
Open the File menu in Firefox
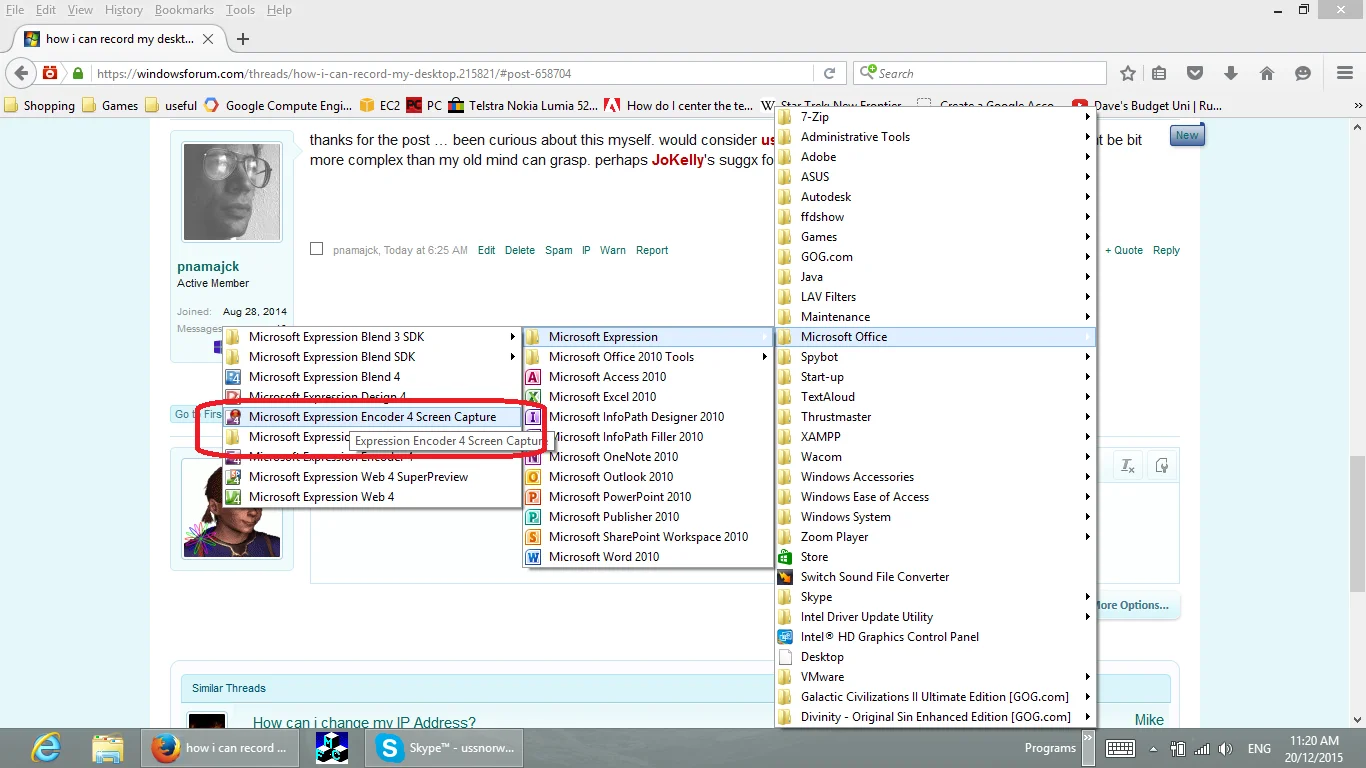[x=15, y=10]
